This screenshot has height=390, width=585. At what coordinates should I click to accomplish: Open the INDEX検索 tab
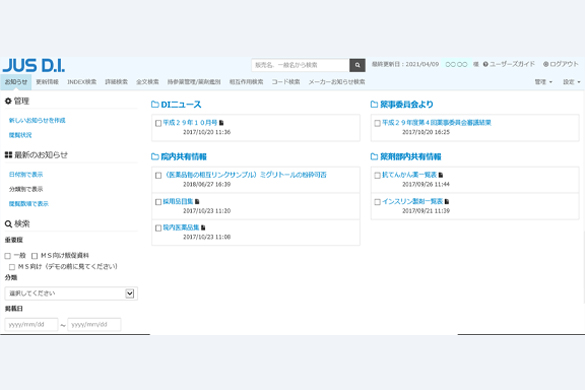[82, 82]
